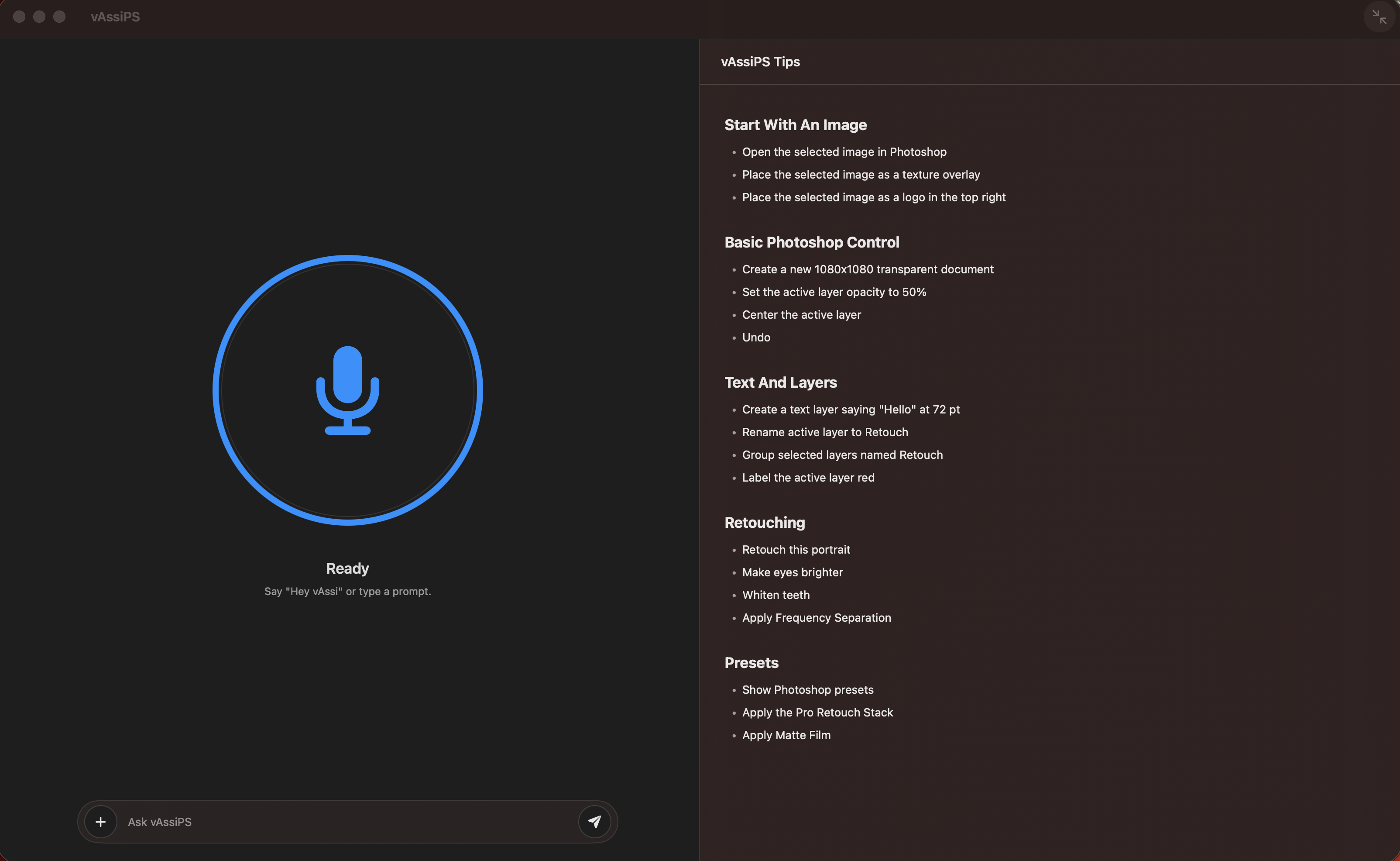Click the 'Say Hey vAssi' hint text
Screen dimensions: 1400x861
click(x=348, y=592)
